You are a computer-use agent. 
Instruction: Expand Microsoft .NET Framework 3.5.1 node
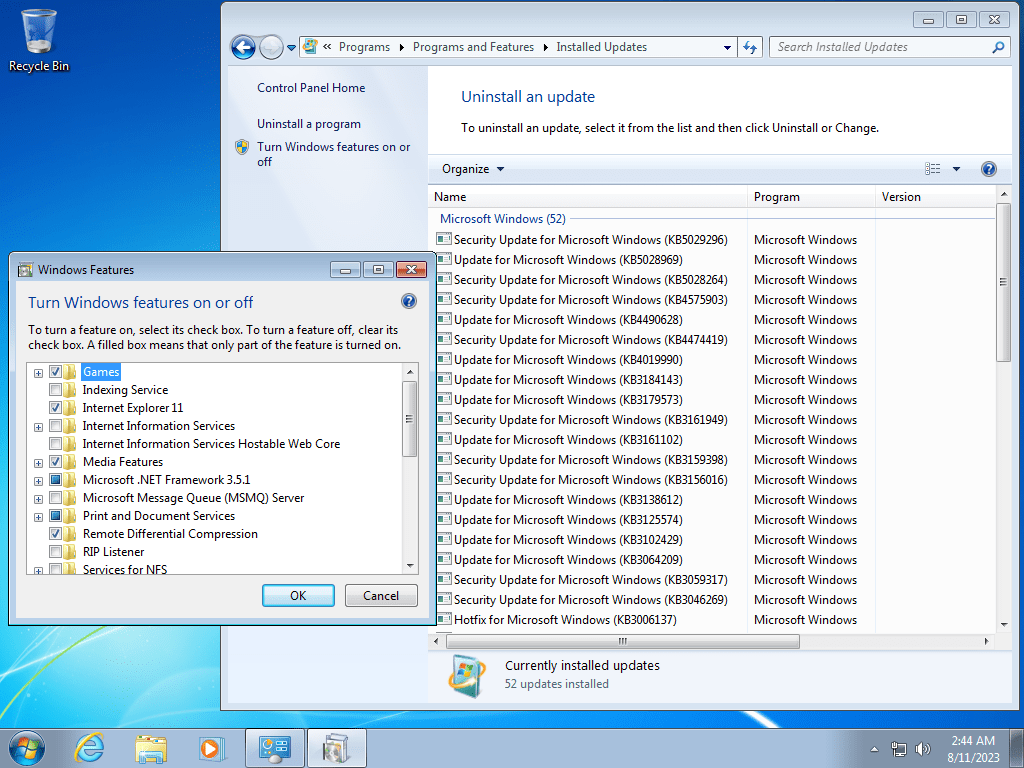(39, 482)
